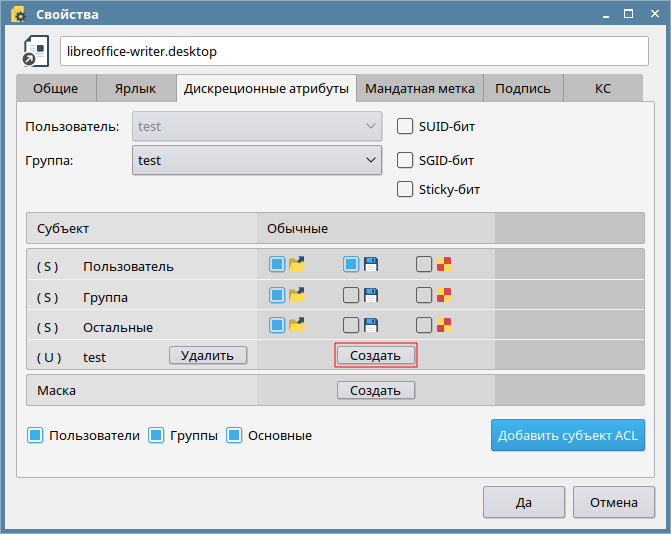Enable the Sticky-бит checkbox
The height and width of the screenshot is (534, 671).
405,189
